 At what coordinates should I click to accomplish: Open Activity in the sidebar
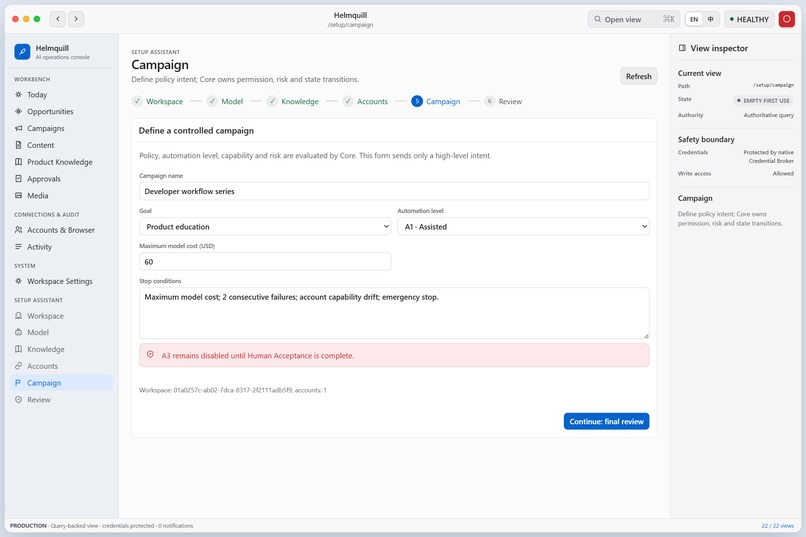coord(61,247)
